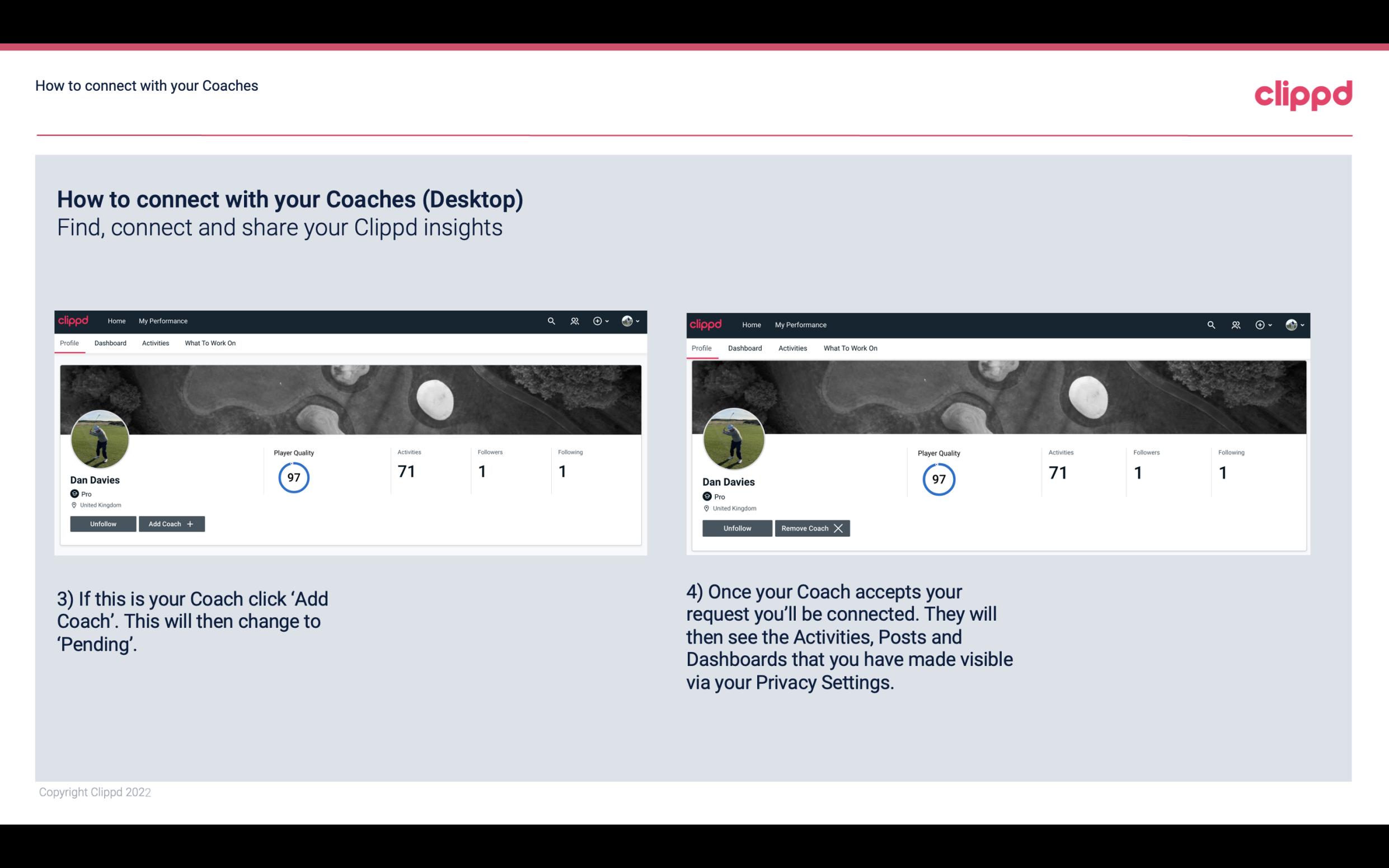Click 'What To Work On' tab on profile
The image size is (1389, 868).
pos(209,342)
